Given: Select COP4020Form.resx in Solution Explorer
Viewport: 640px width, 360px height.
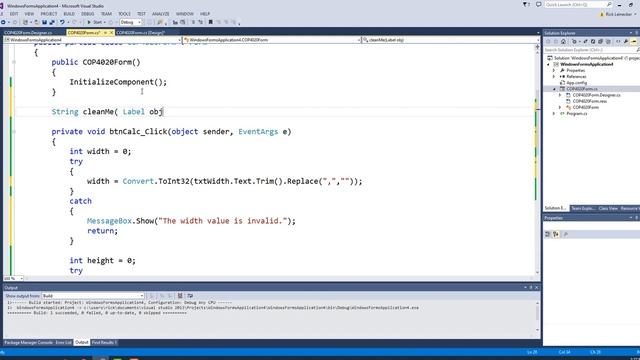Looking at the screenshot, I should click(589, 101).
